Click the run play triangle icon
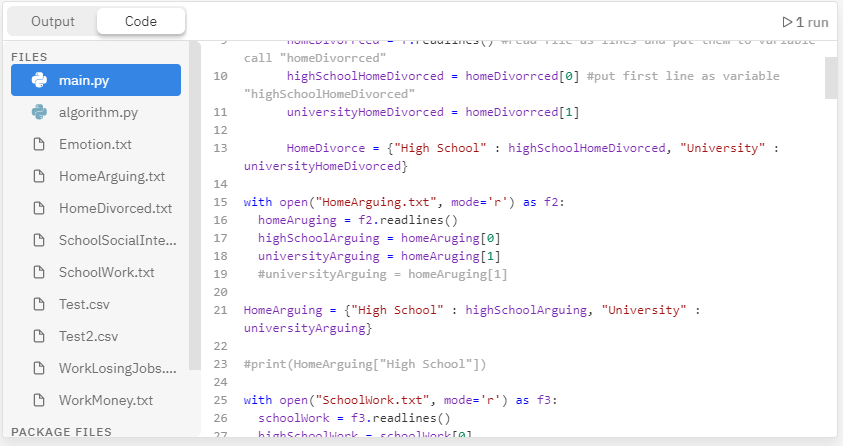Image resolution: width=843 pixels, height=446 pixels. click(x=787, y=22)
